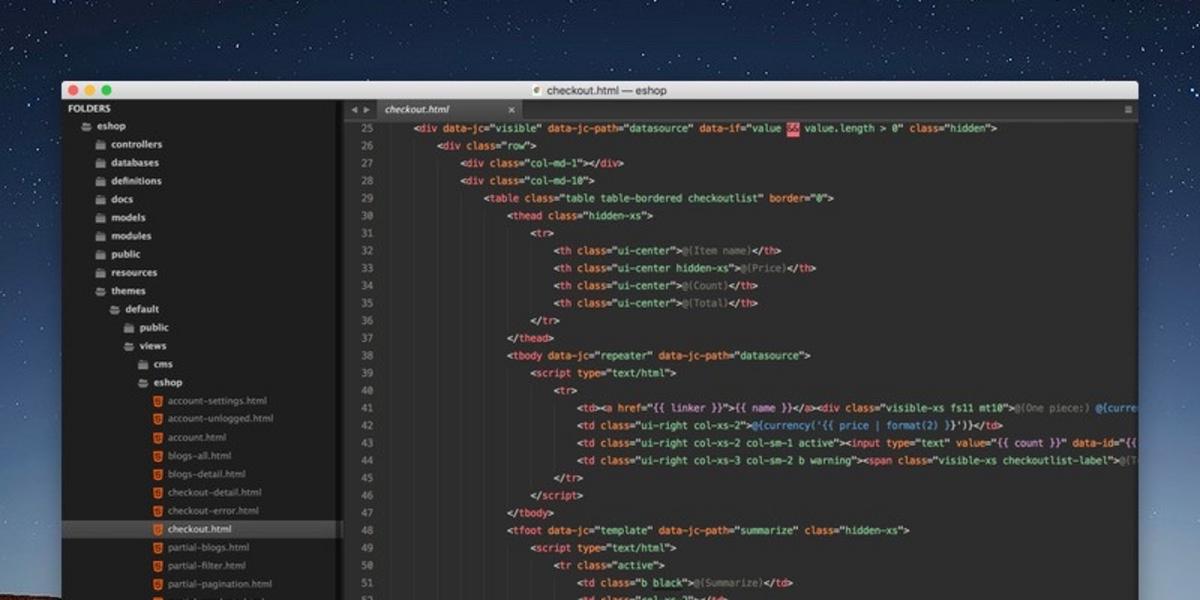Click line number 25 in the gutter
Image resolution: width=1200 pixels, height=600 pixels.
point(366,128)
